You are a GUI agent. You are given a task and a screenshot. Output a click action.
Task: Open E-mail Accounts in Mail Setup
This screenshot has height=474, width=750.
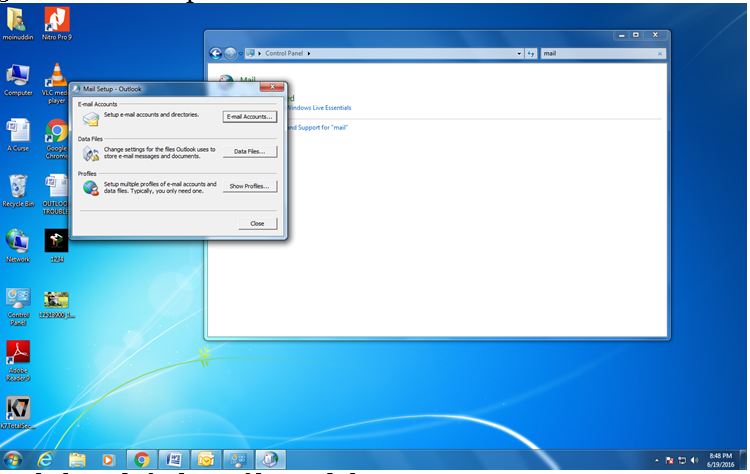pyautogui.click(x=250, y=117)
